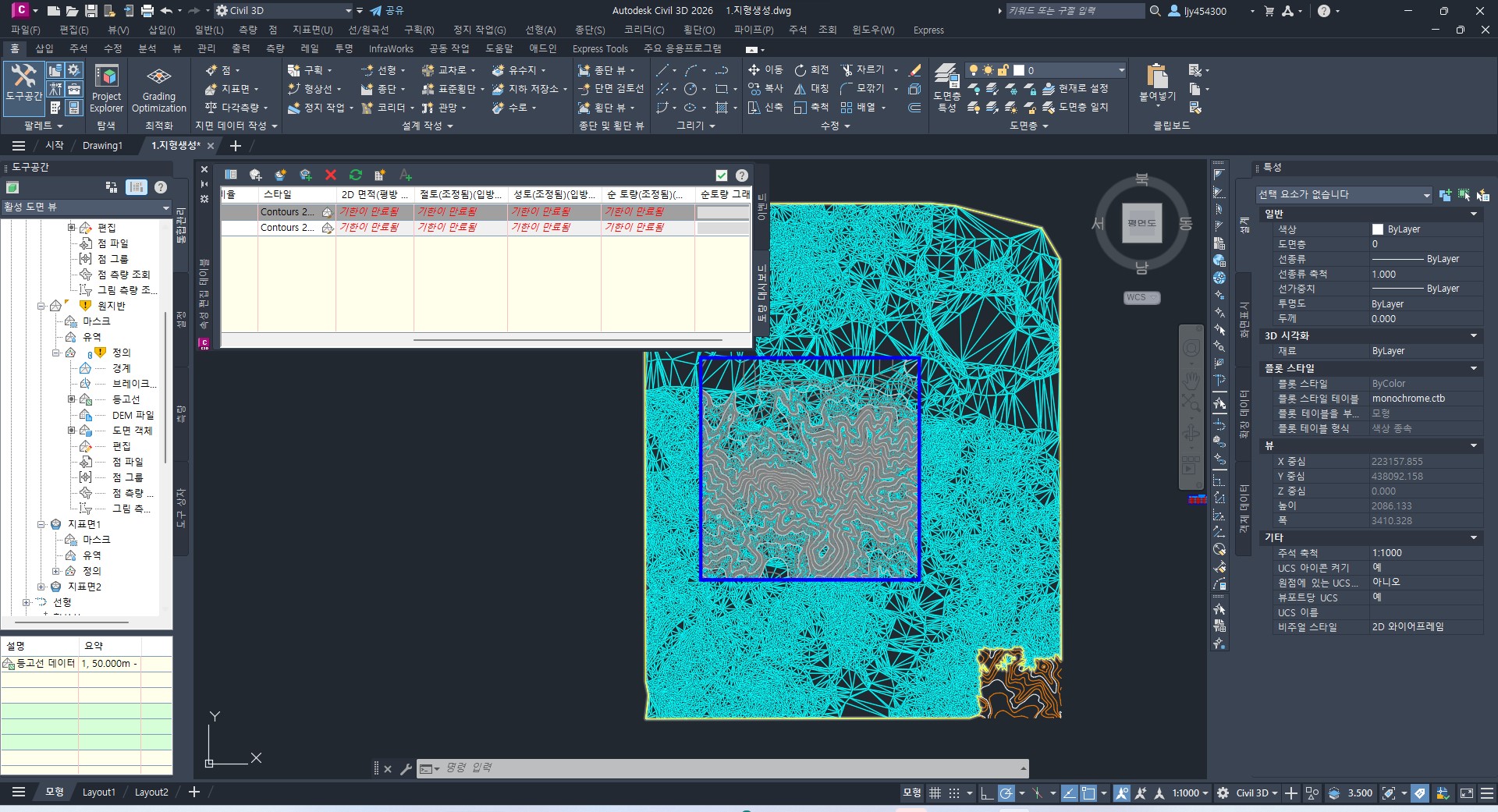This screenshot has height=812, width=1498.
Task: Toggle the green checkmark in volume panel
Action: (x=722, y=176)
